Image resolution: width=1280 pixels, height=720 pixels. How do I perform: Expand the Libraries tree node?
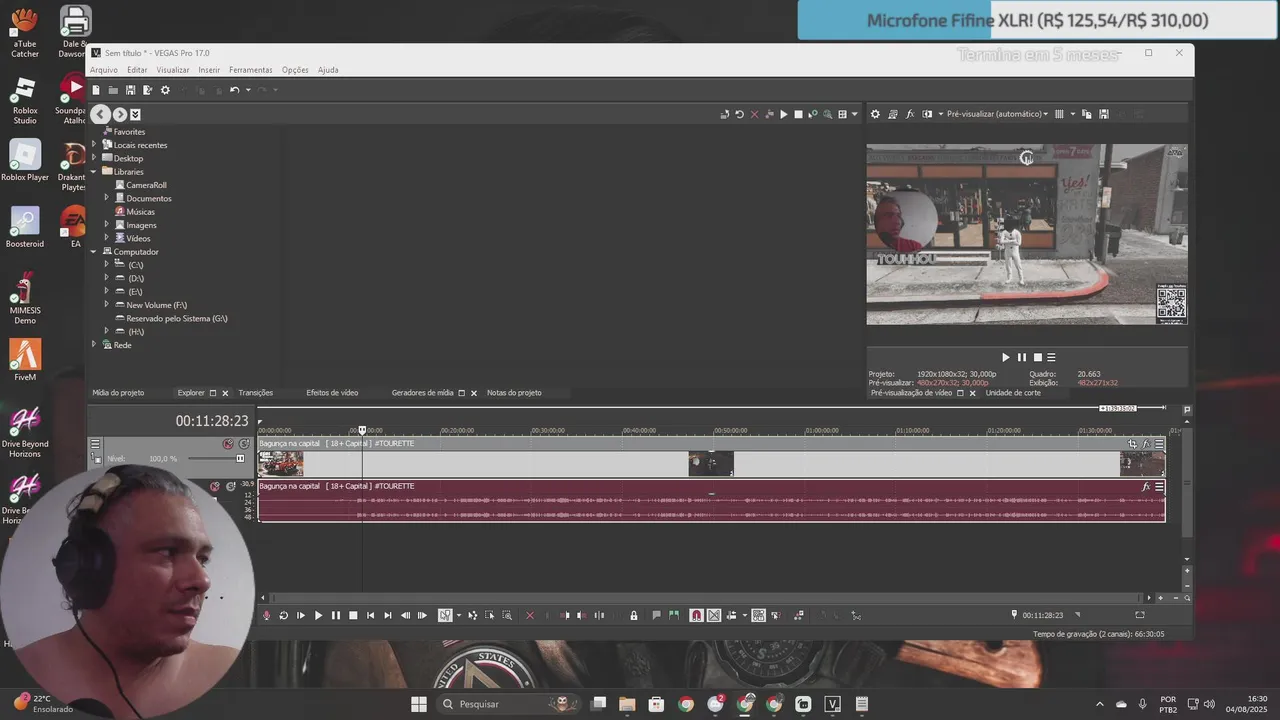[x=94, y=172]
